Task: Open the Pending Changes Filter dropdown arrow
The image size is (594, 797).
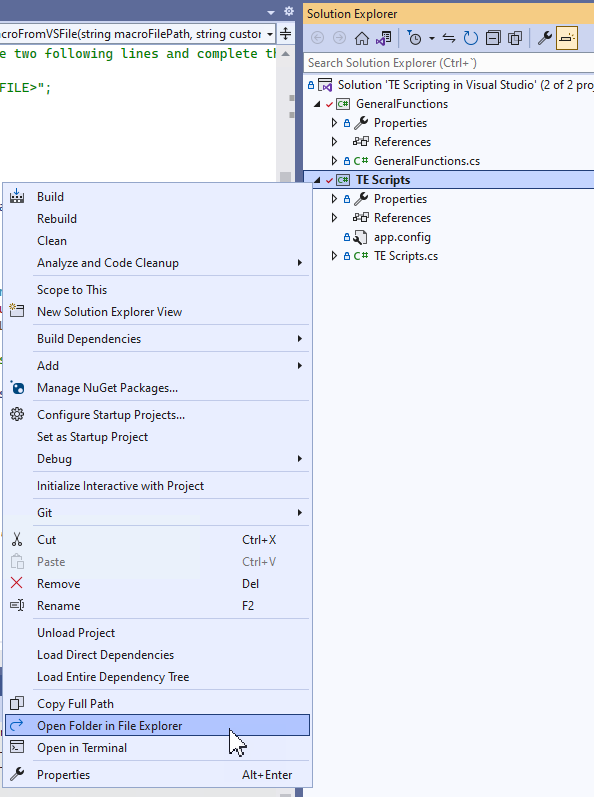Action: (431, 38)
